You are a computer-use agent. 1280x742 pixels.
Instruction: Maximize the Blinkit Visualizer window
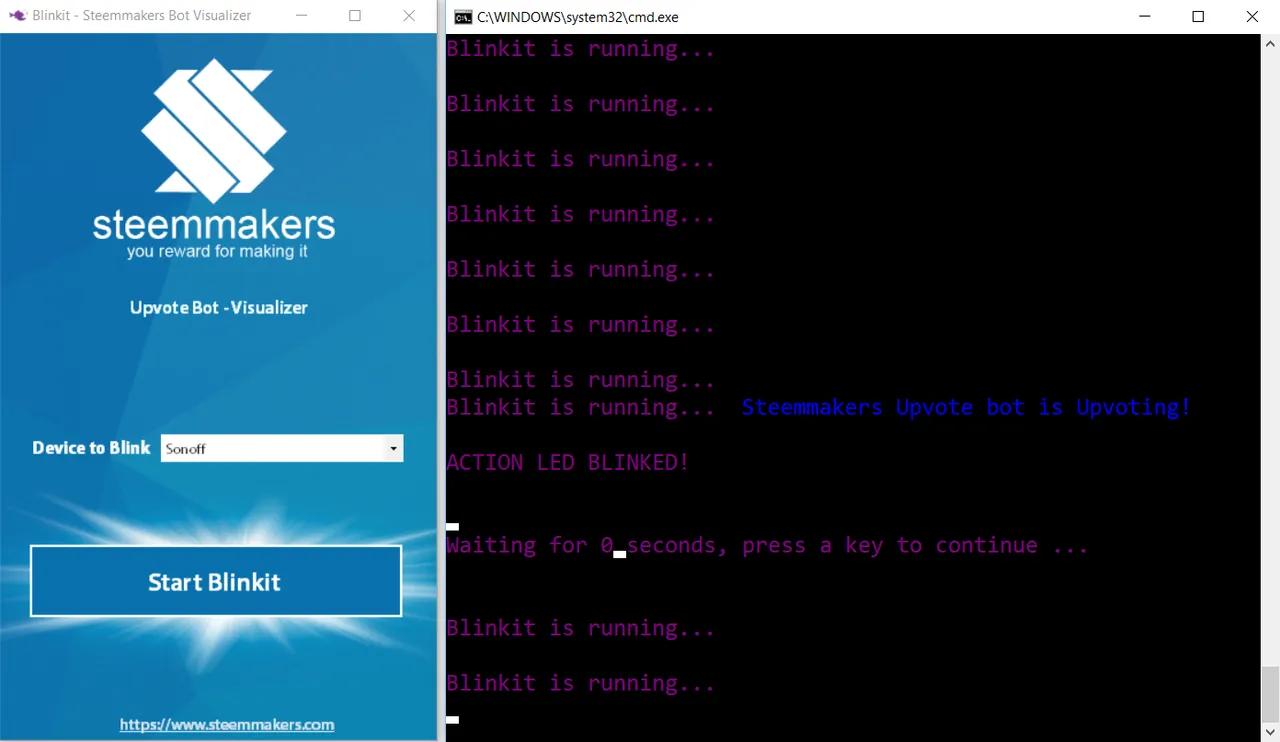click(x=355, y=16)
